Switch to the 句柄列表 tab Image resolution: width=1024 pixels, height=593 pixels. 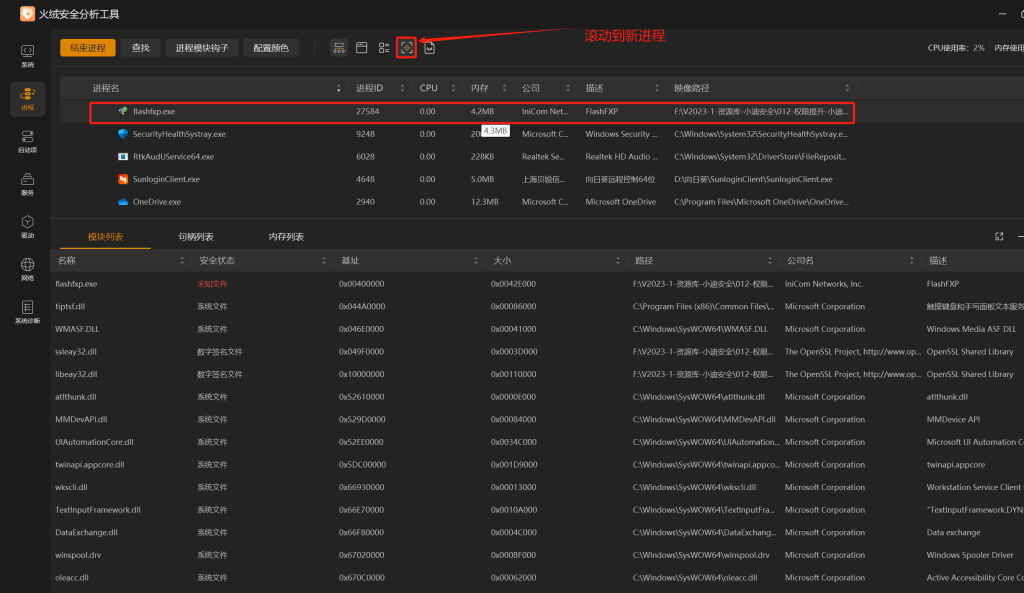[x=196, y=236]
